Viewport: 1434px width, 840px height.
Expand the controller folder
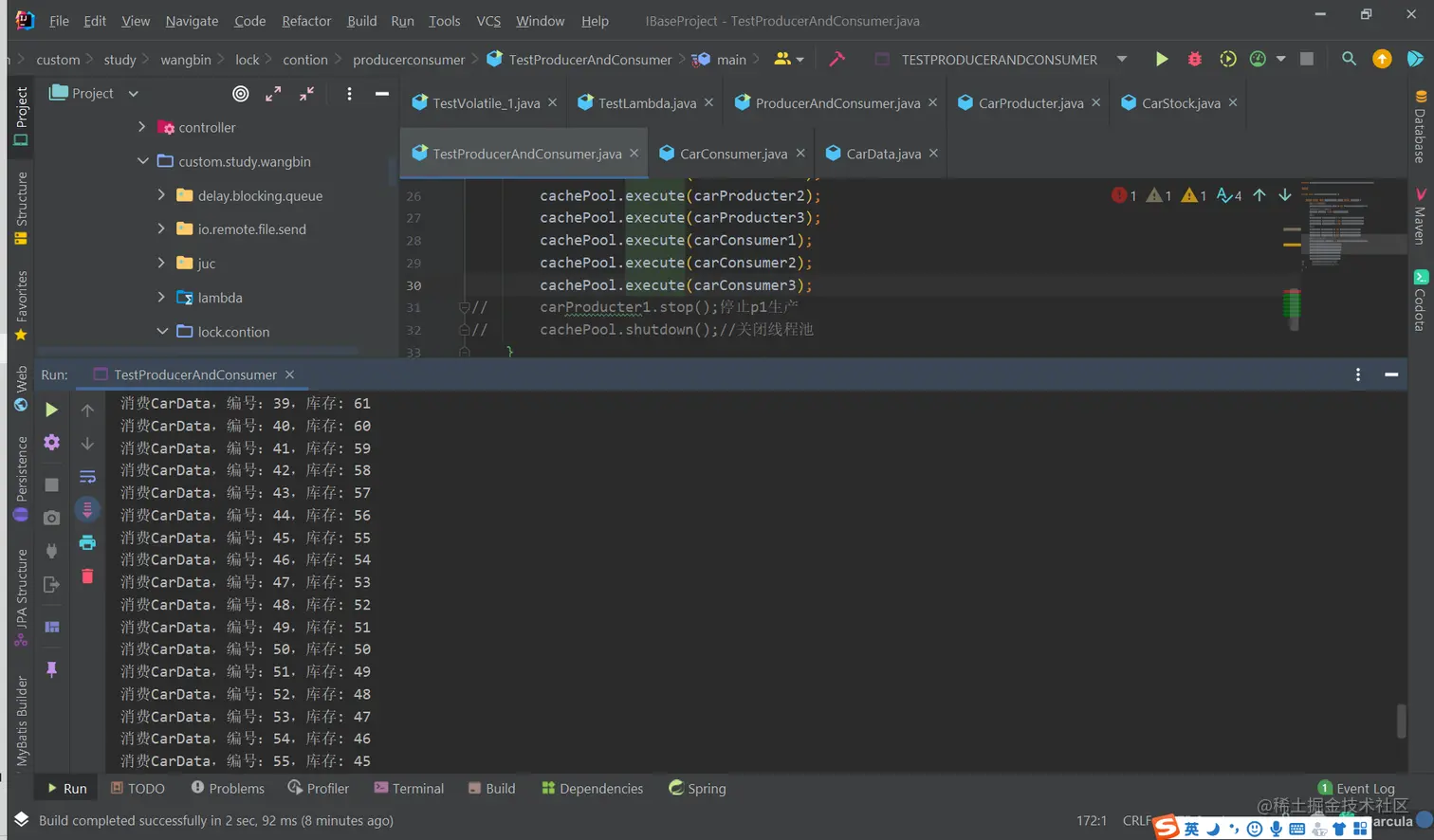pos(141,127)
